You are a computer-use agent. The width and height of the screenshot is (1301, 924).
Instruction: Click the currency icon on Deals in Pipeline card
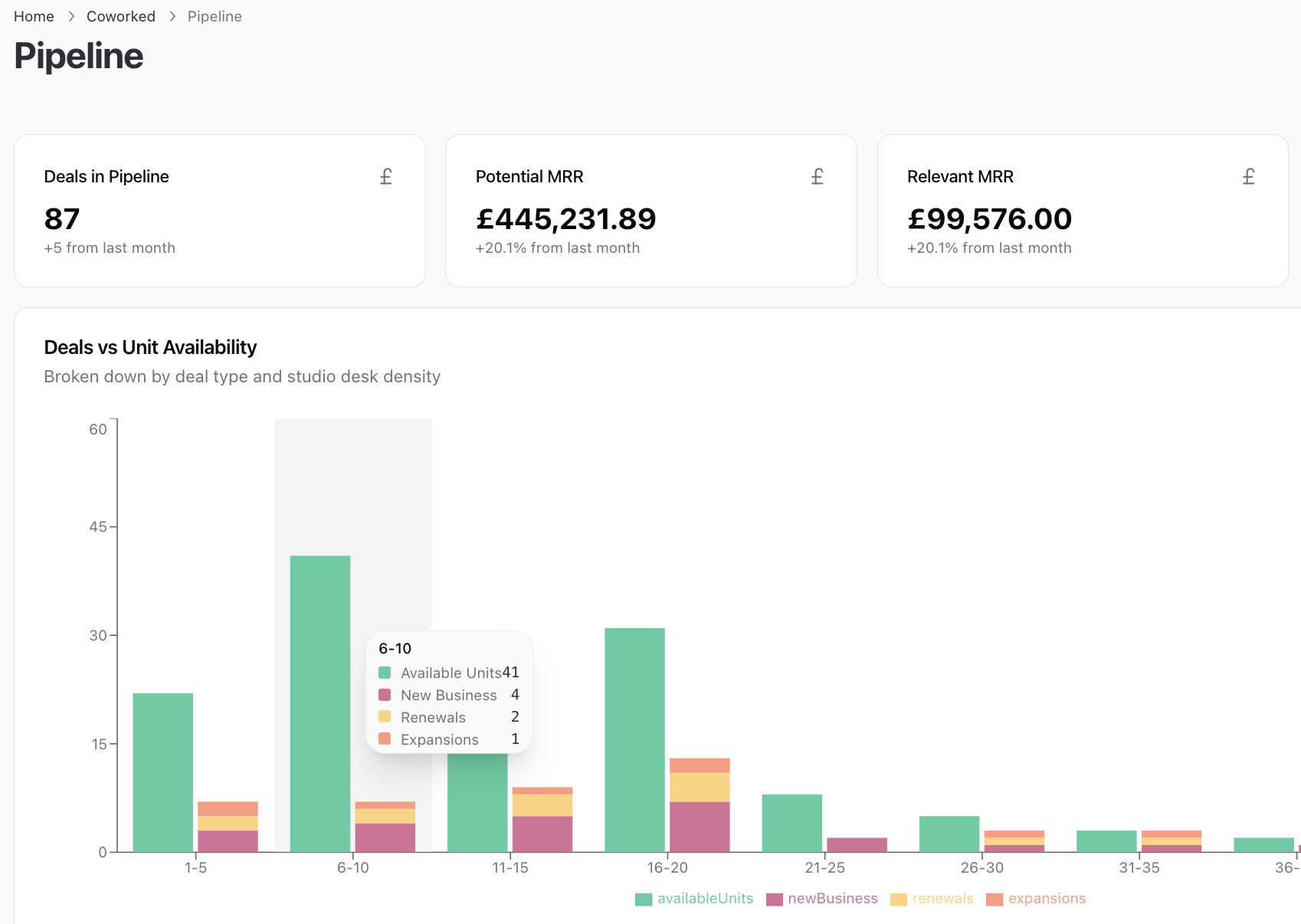[385, 175]
